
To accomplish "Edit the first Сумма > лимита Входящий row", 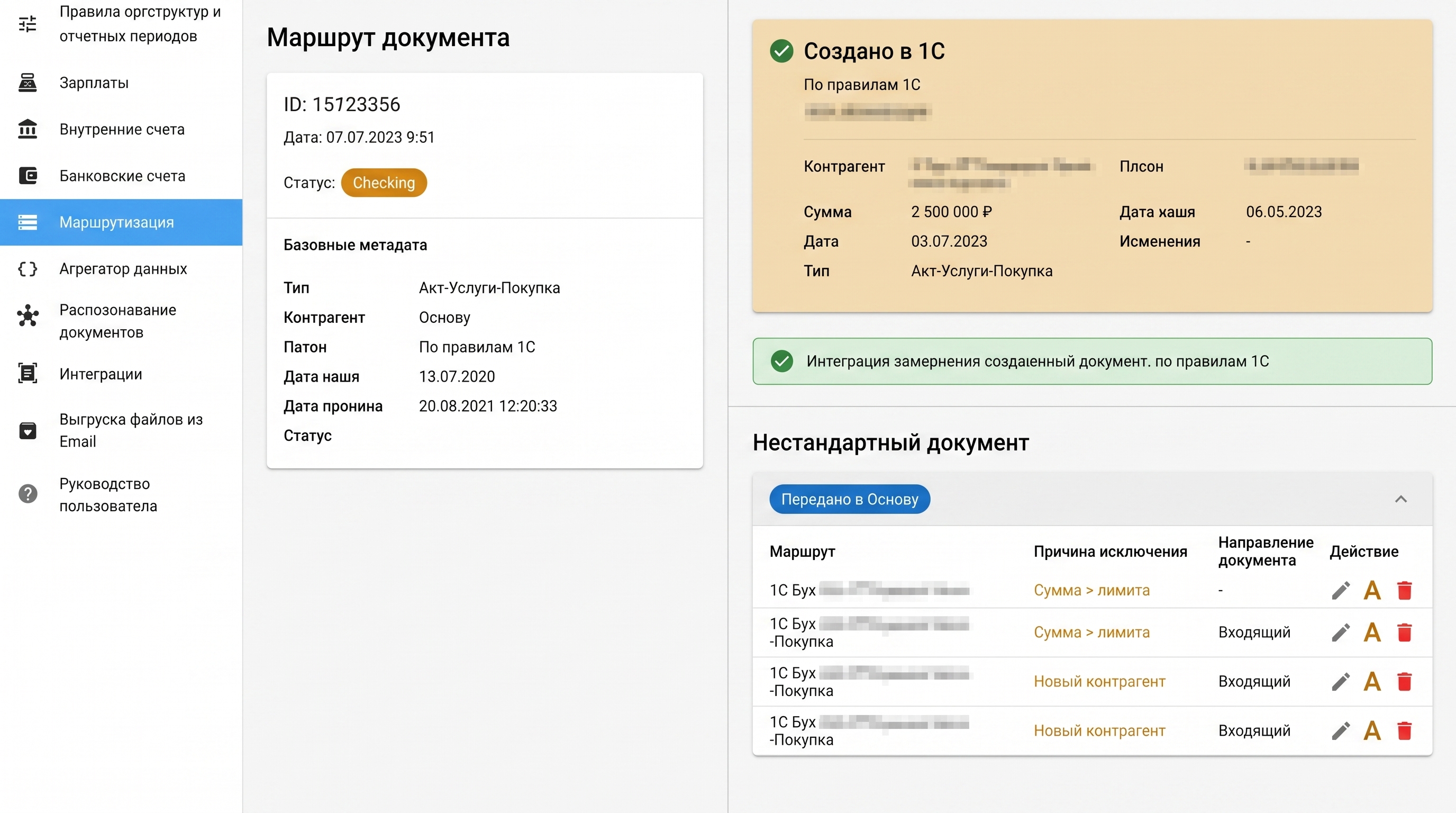I will click(1340, 632).
